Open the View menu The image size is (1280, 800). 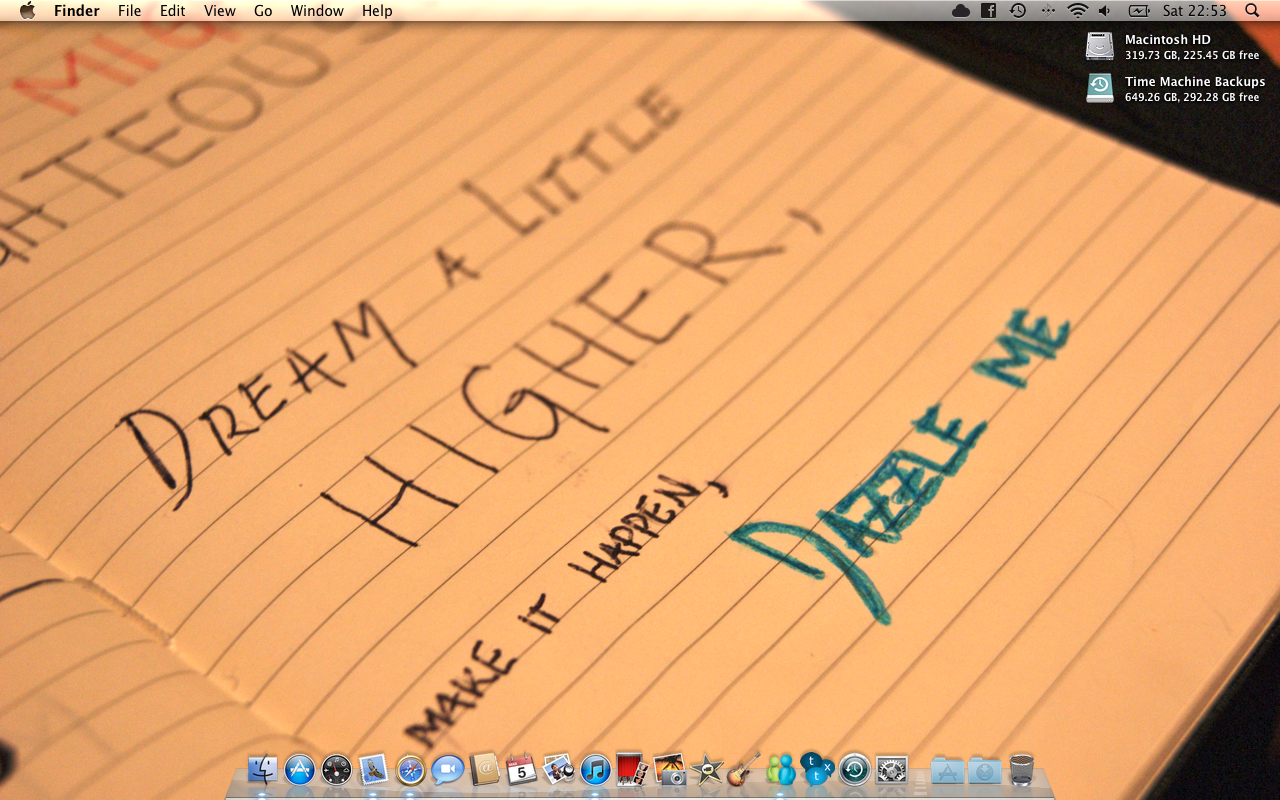220,11
